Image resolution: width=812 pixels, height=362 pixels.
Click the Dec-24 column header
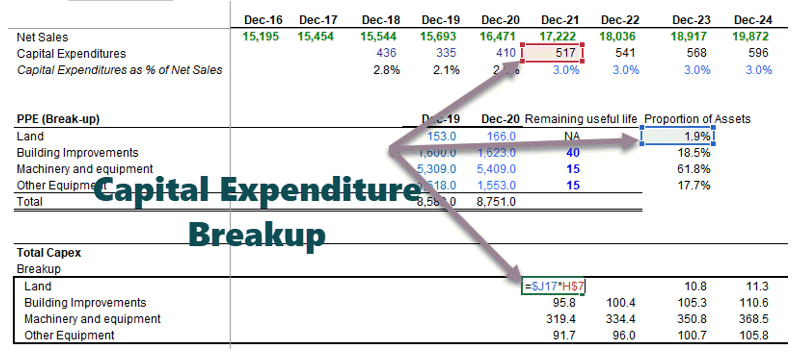click(753, 20)
